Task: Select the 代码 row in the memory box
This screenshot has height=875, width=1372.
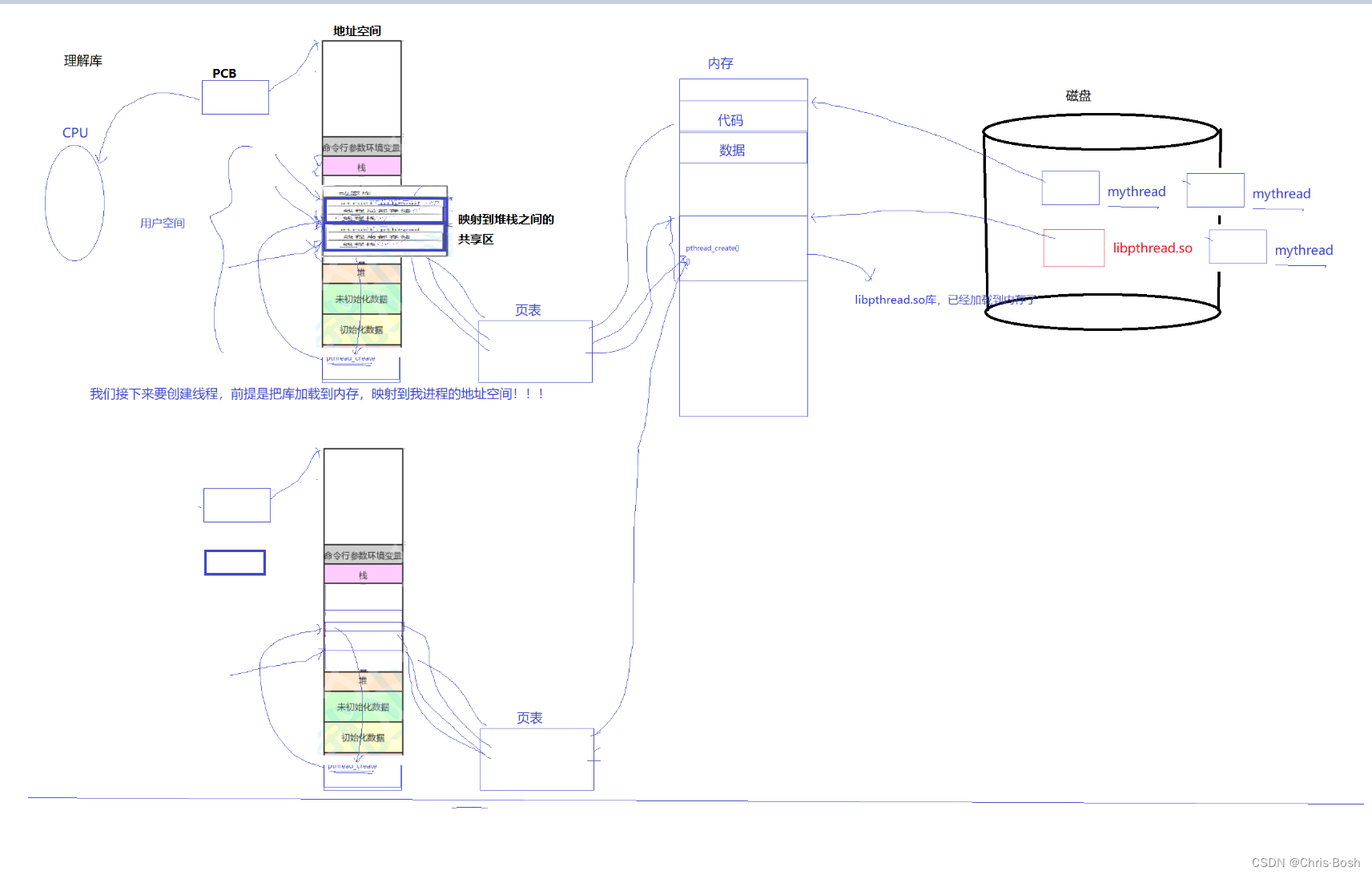Action: click(x=743, y=116)
